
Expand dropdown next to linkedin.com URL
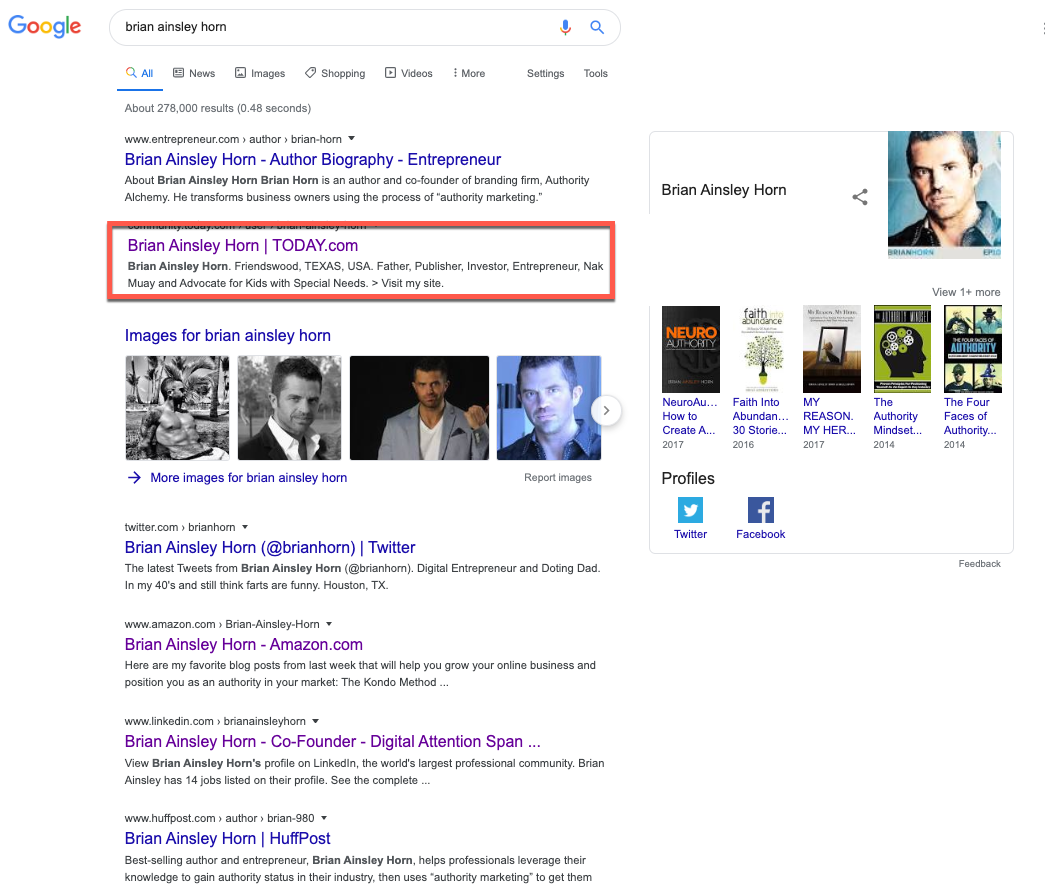(316, 721)
